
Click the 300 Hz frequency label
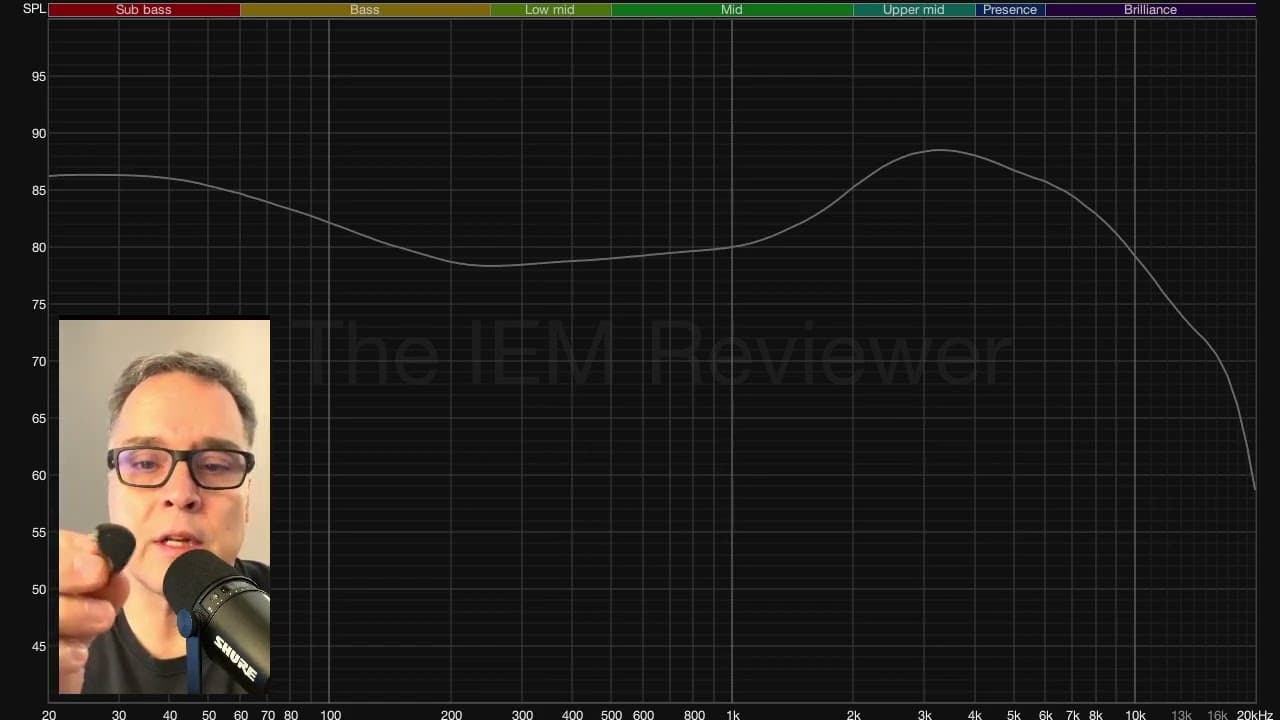522,714
